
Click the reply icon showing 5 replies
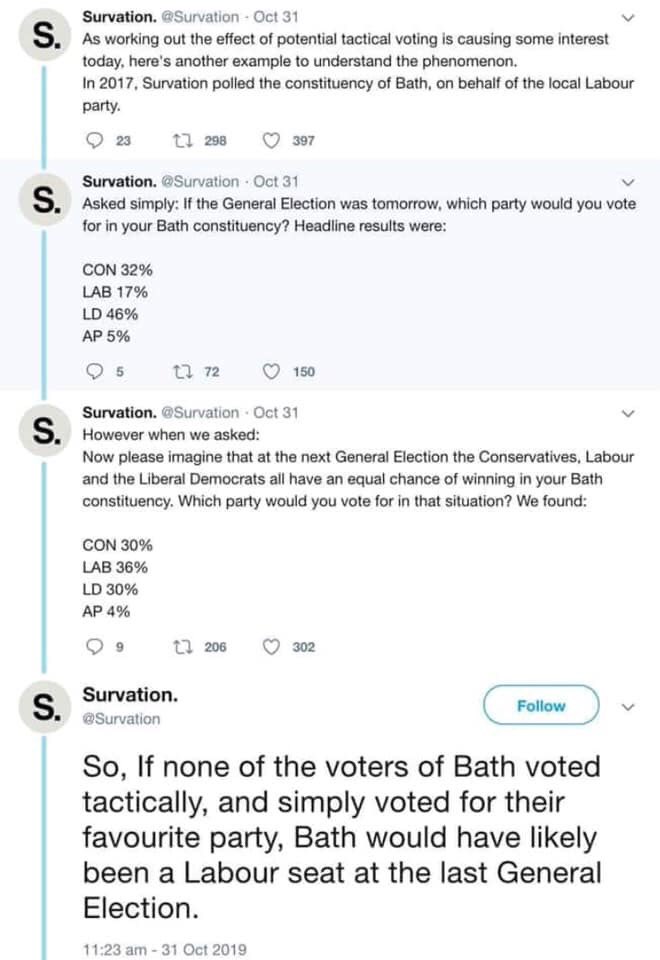coord(95,372)
